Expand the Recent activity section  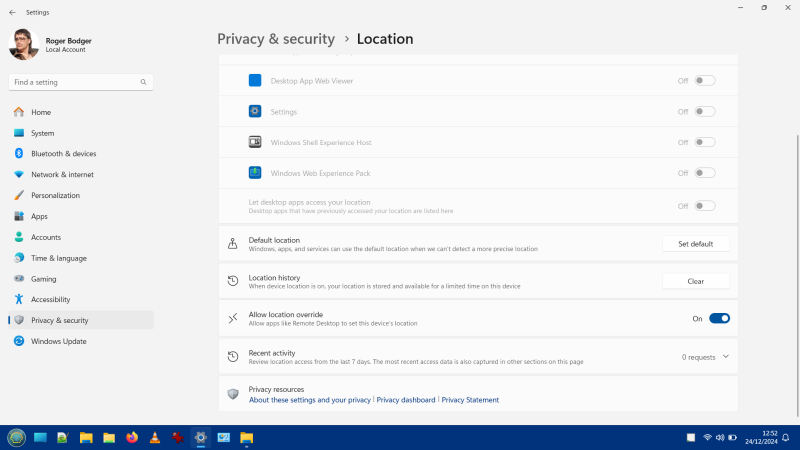pyautogui.click(x=725, y=356)
